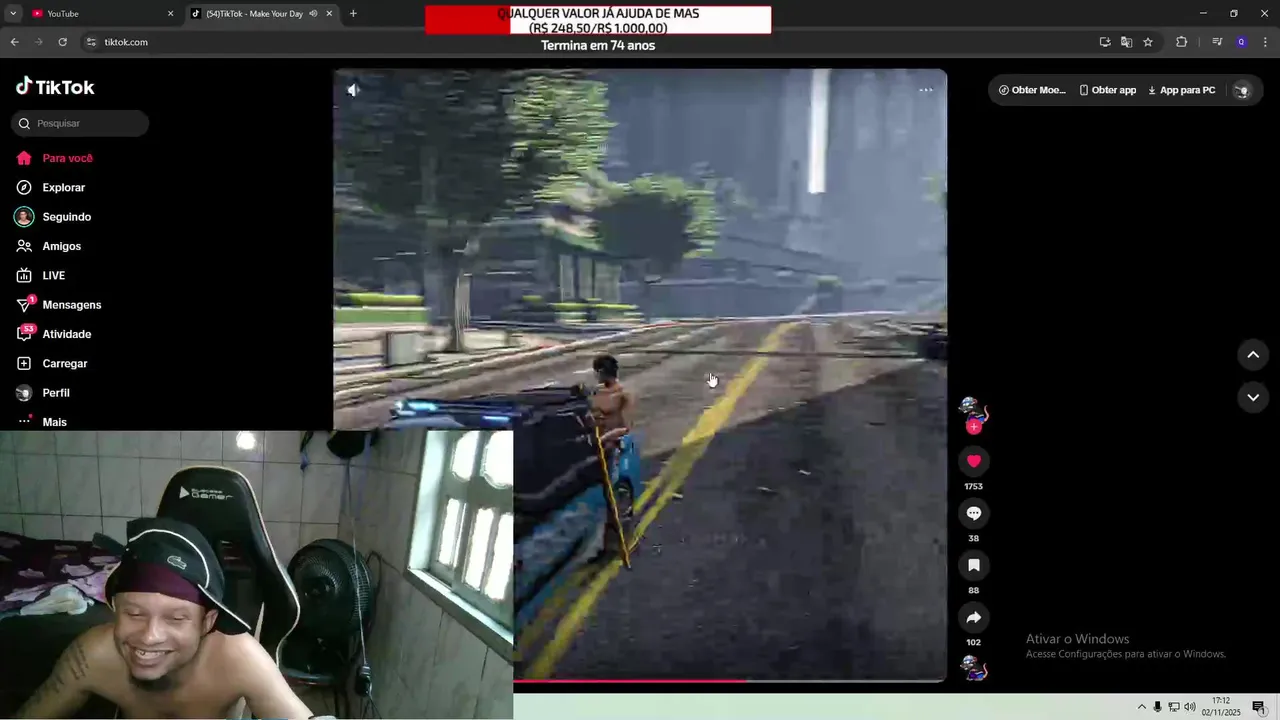This screenshot has width=1280, height=720.
Task: Open the video three-dots options menu
Action: tap(926, 90)
